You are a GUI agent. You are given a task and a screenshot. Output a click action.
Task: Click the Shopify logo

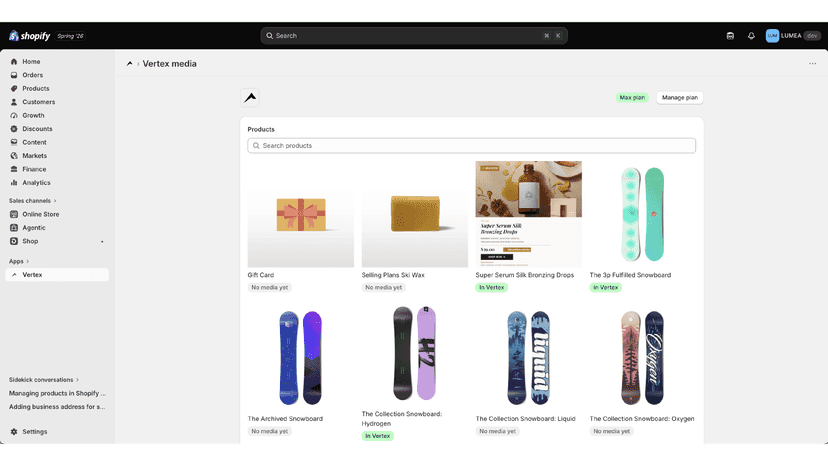30,36
